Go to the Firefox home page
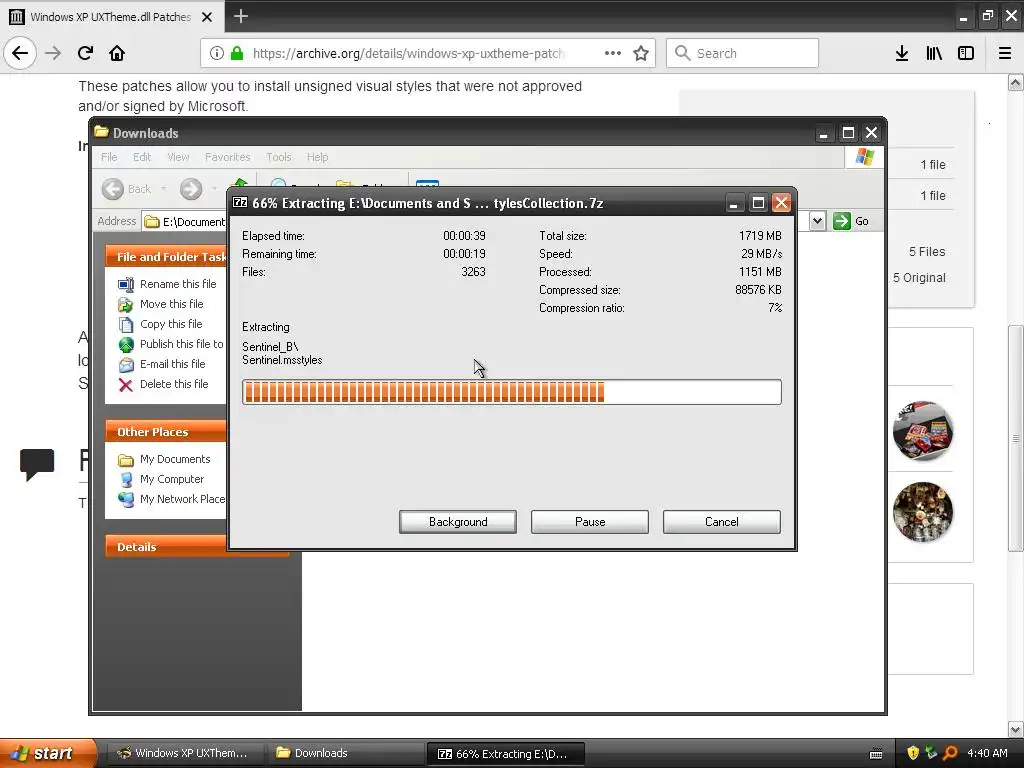Screen dimensions: 1024x768 coord(117,53)
